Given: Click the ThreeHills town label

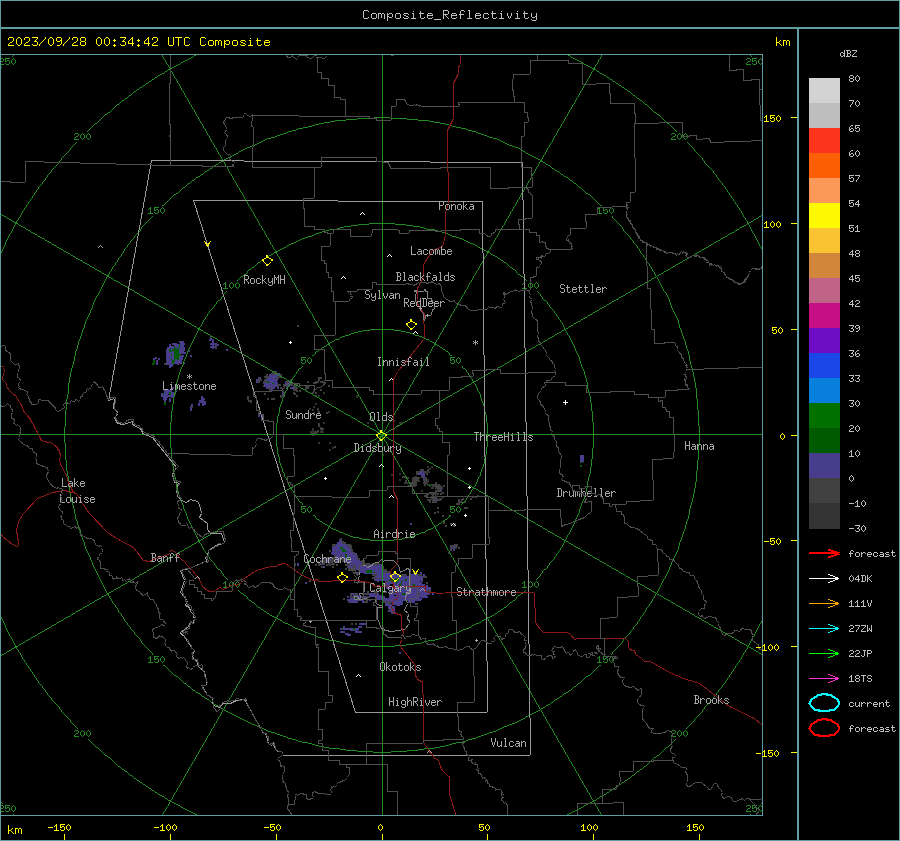Looking at the screenshot, I should (x=503, y=437).
